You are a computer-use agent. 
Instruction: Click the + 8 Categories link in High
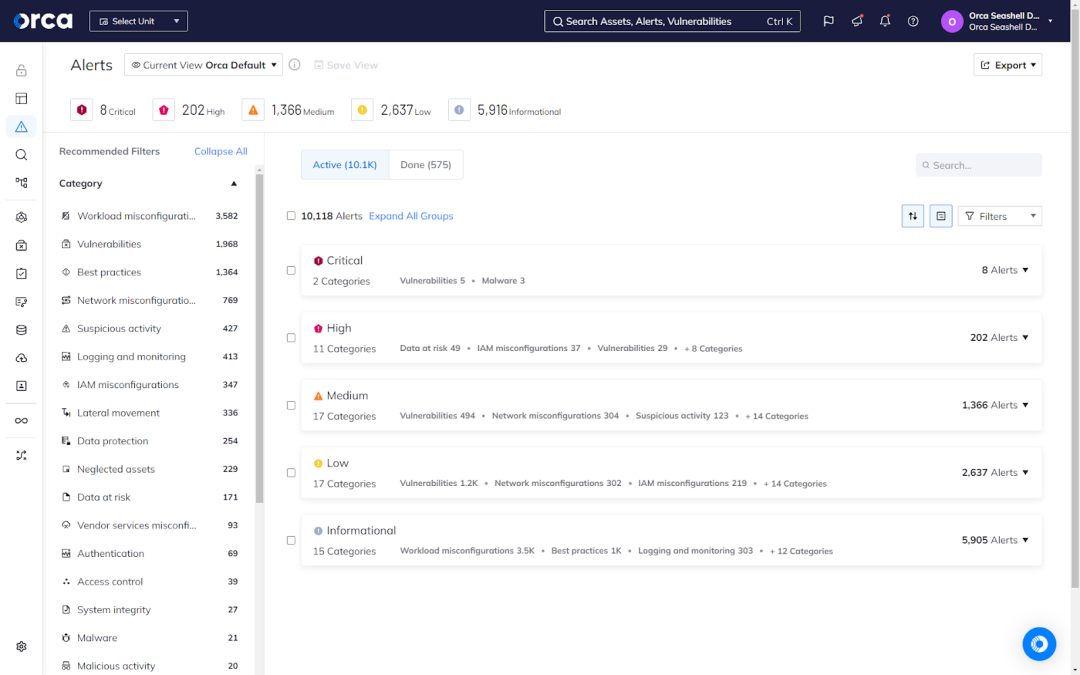coord(713,349)
